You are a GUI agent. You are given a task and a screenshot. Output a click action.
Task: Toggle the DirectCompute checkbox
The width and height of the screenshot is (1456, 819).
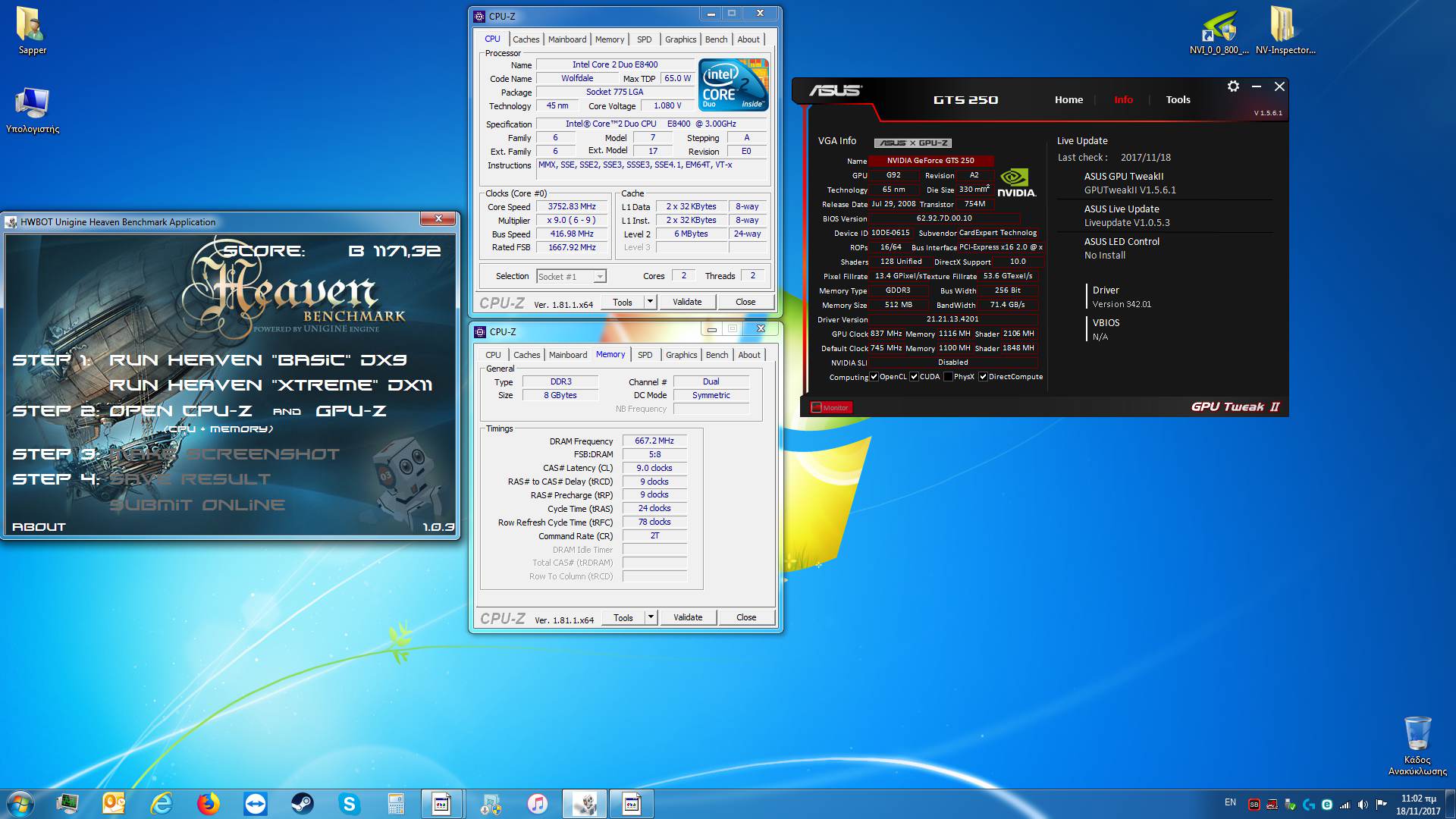[x=983, y=377]
